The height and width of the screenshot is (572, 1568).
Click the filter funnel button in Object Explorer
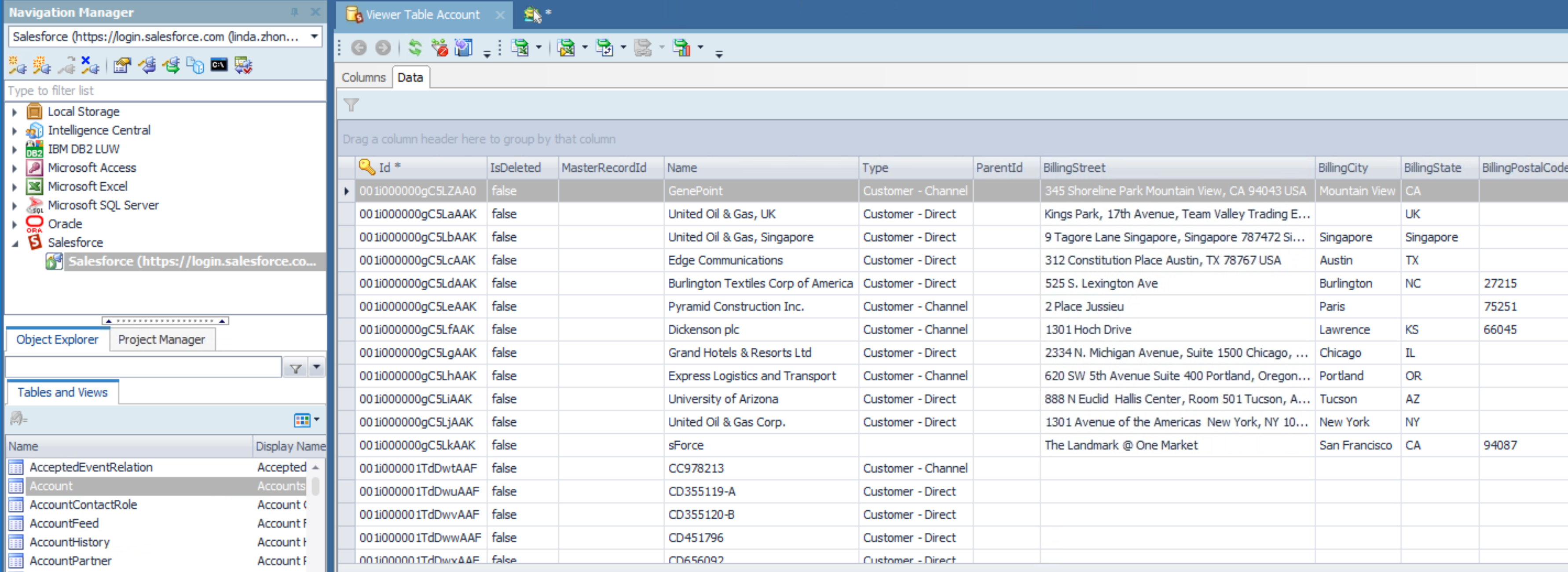pos(296,369)
